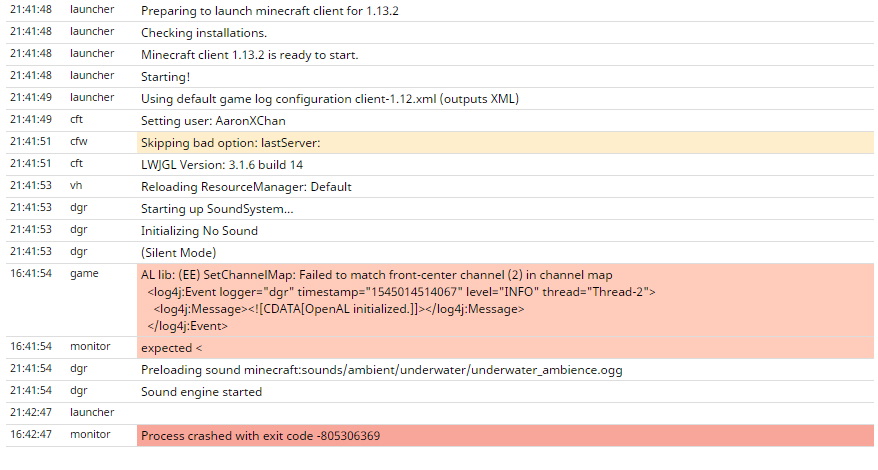Click the "LWJGL Version: 3.1.6 build 14" line

pos(222,165)
